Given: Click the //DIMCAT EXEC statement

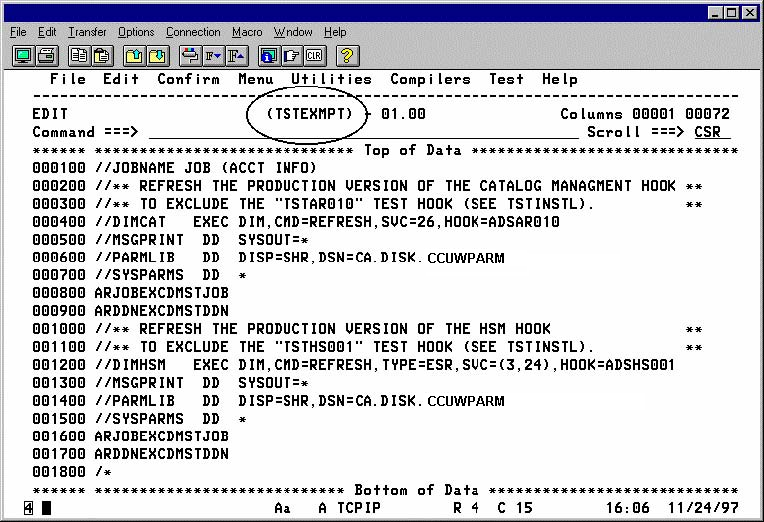Looking at the screenshot, I should [x=327, y=222].
